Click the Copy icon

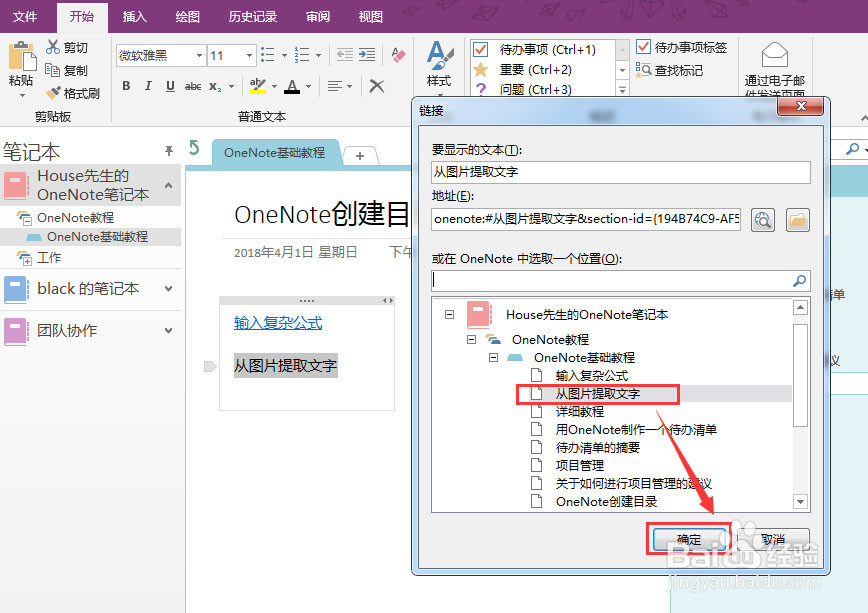point(53,70)
